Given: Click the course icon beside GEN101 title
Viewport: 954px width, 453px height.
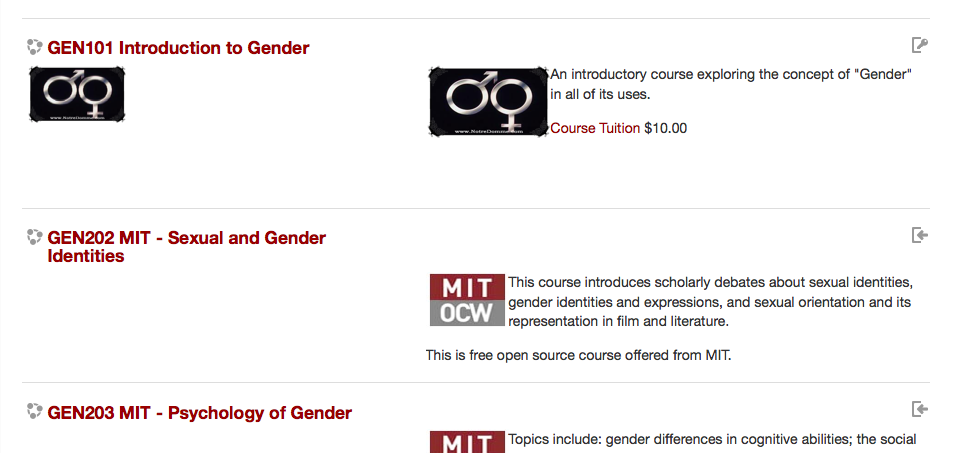Looking at the screenshot, I should coord(35,47).
